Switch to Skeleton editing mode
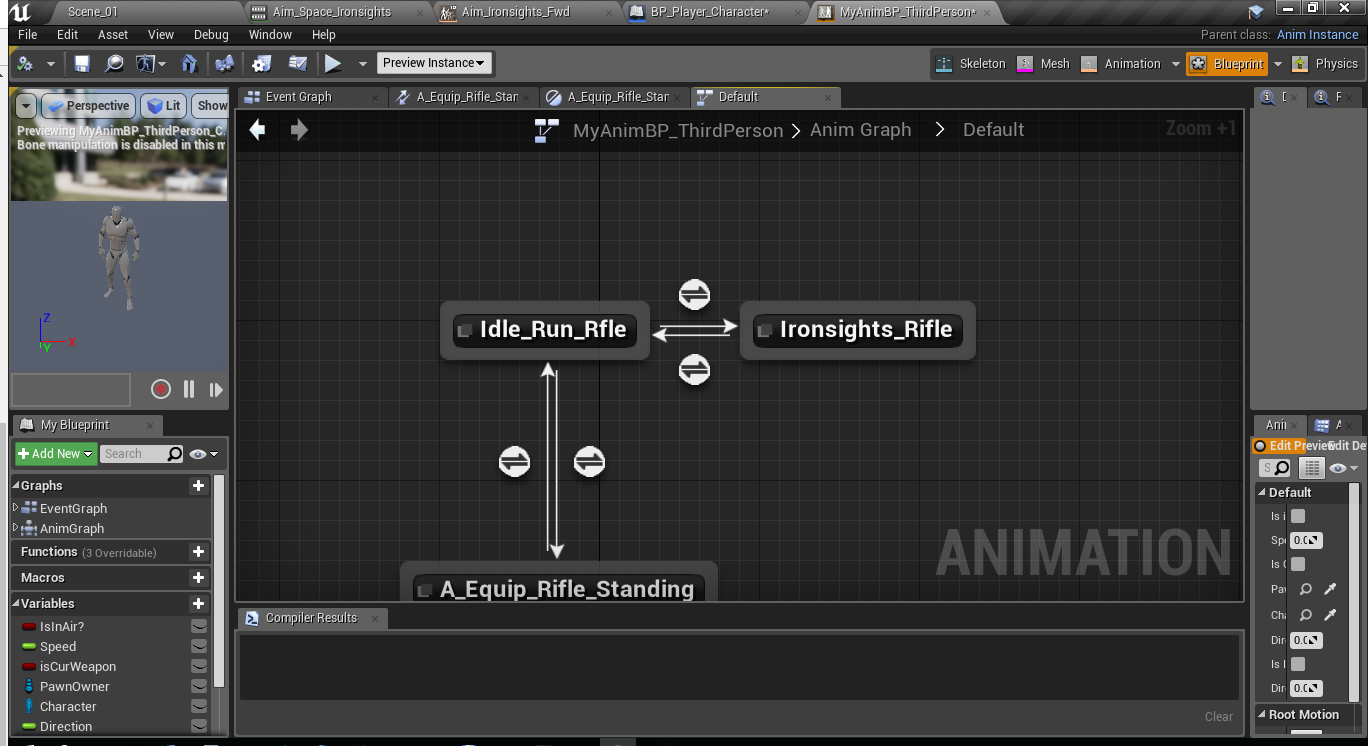The image size is (1368, 746). [x=970, y=64]
